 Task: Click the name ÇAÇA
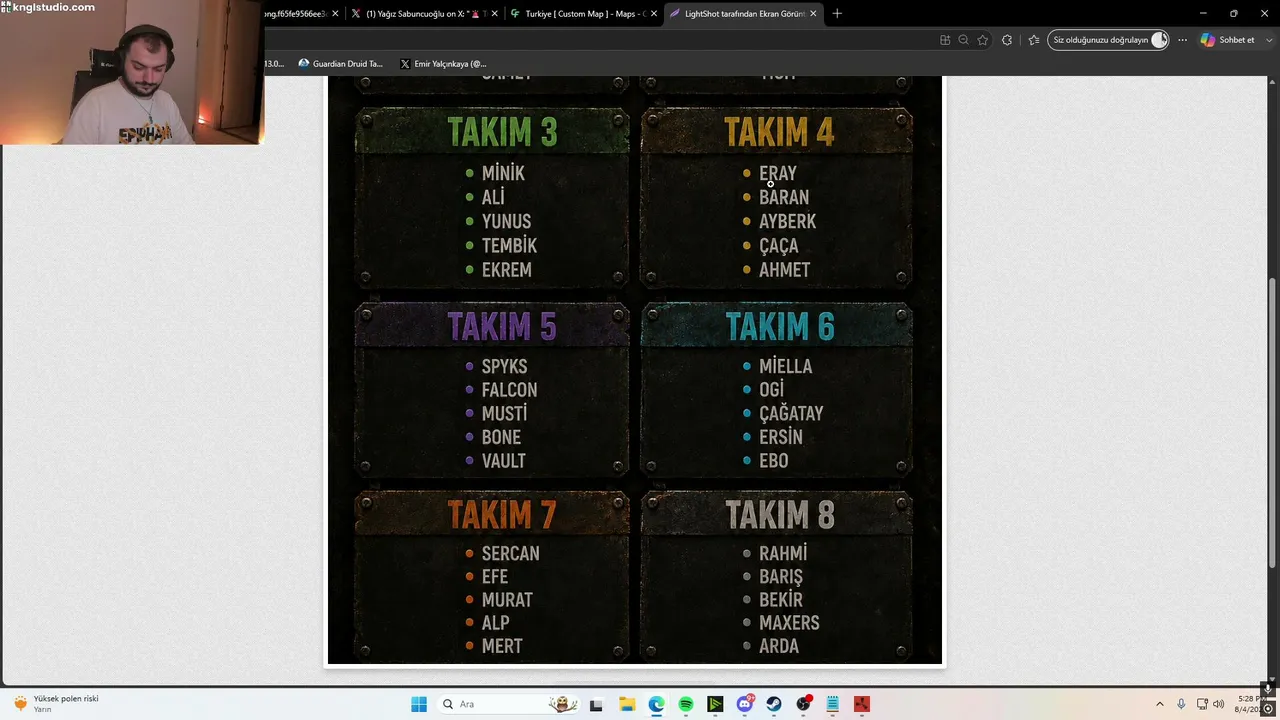(778, 245)
